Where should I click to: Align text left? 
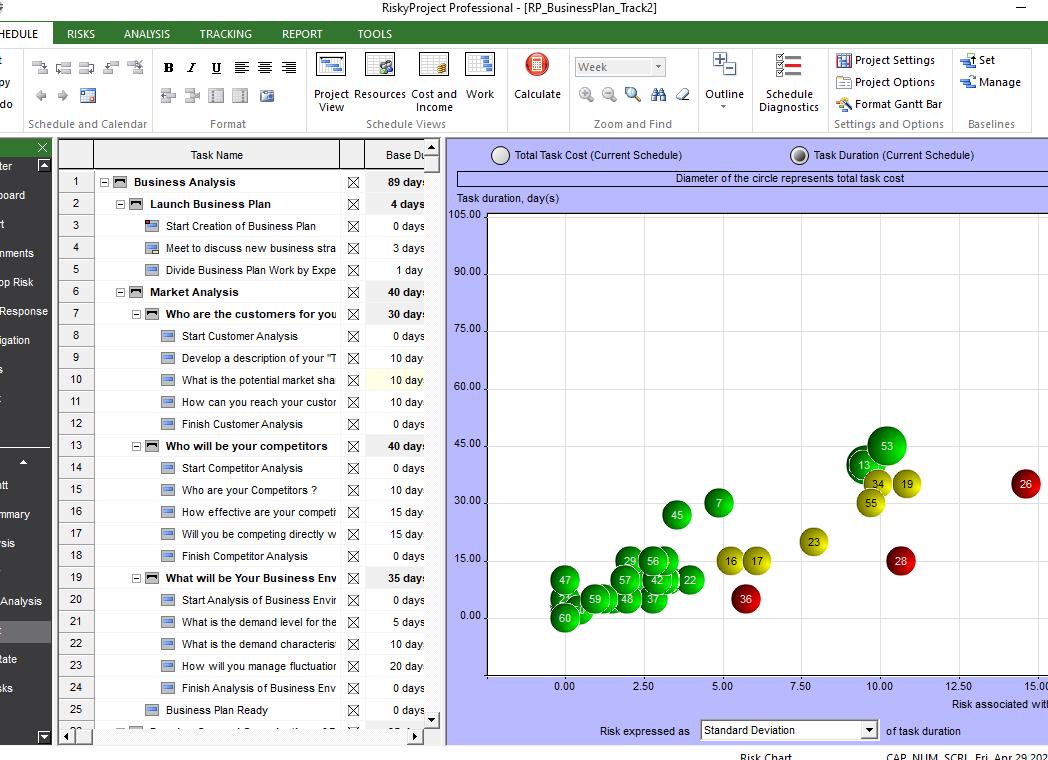[x=241, y=68]
